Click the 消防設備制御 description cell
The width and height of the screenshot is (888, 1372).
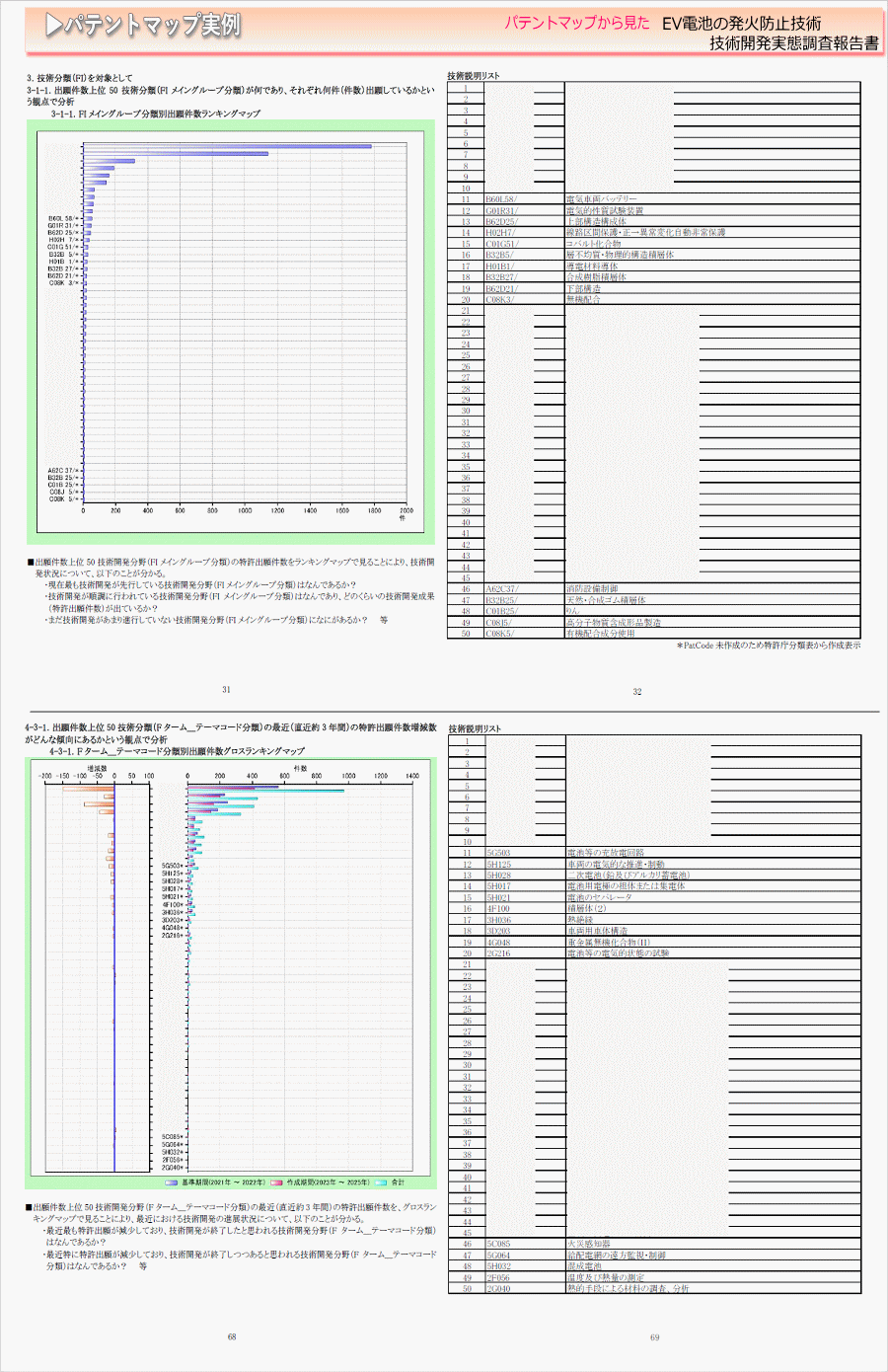pyautogui.click(x=592, y=589)
